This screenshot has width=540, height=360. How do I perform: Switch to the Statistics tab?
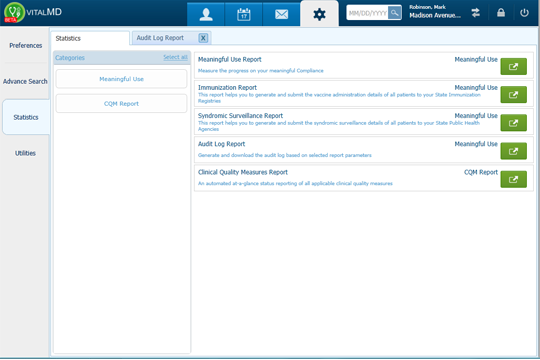(90, 38)
